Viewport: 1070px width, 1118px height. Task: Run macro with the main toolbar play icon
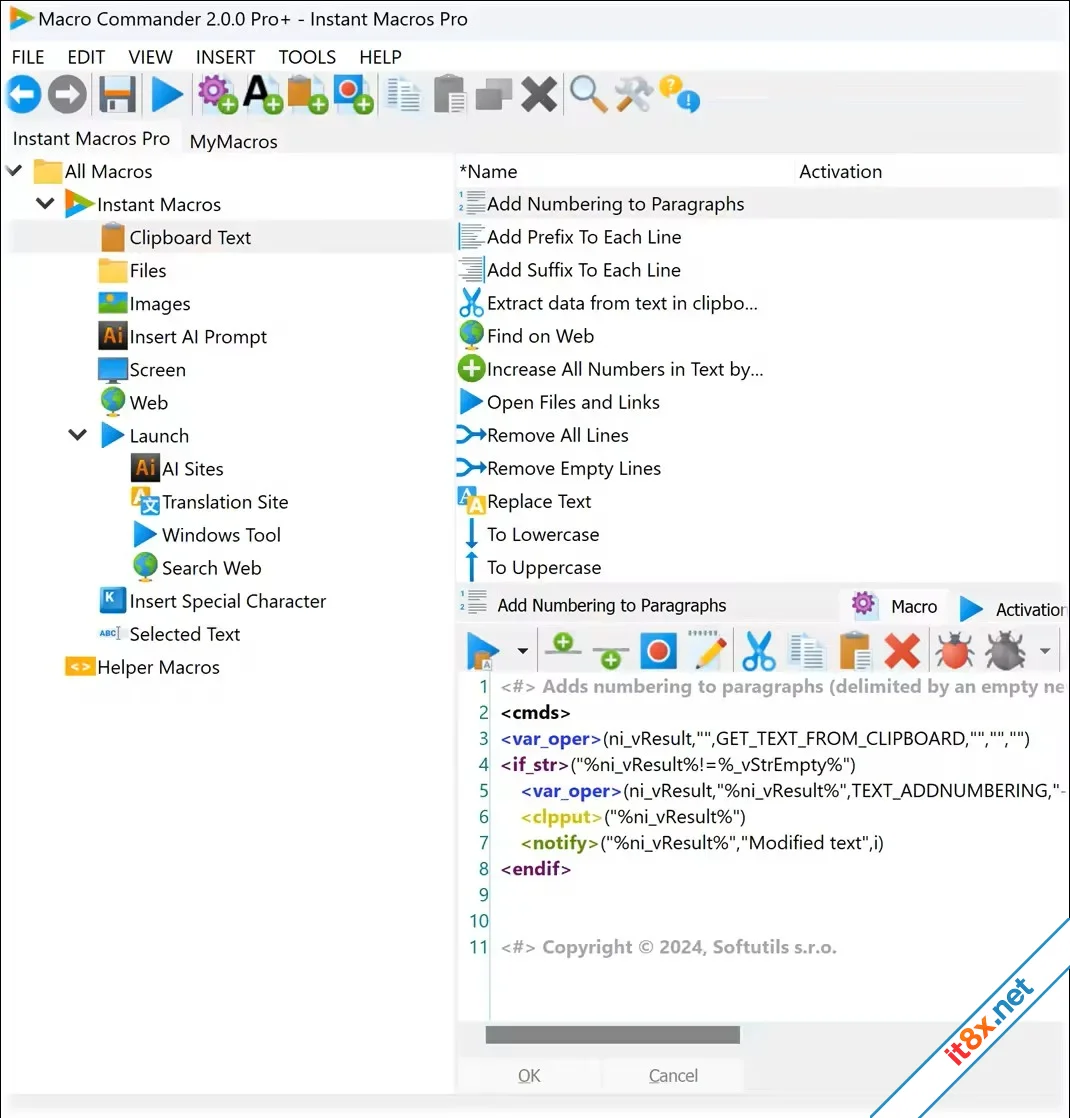[168, 95]
